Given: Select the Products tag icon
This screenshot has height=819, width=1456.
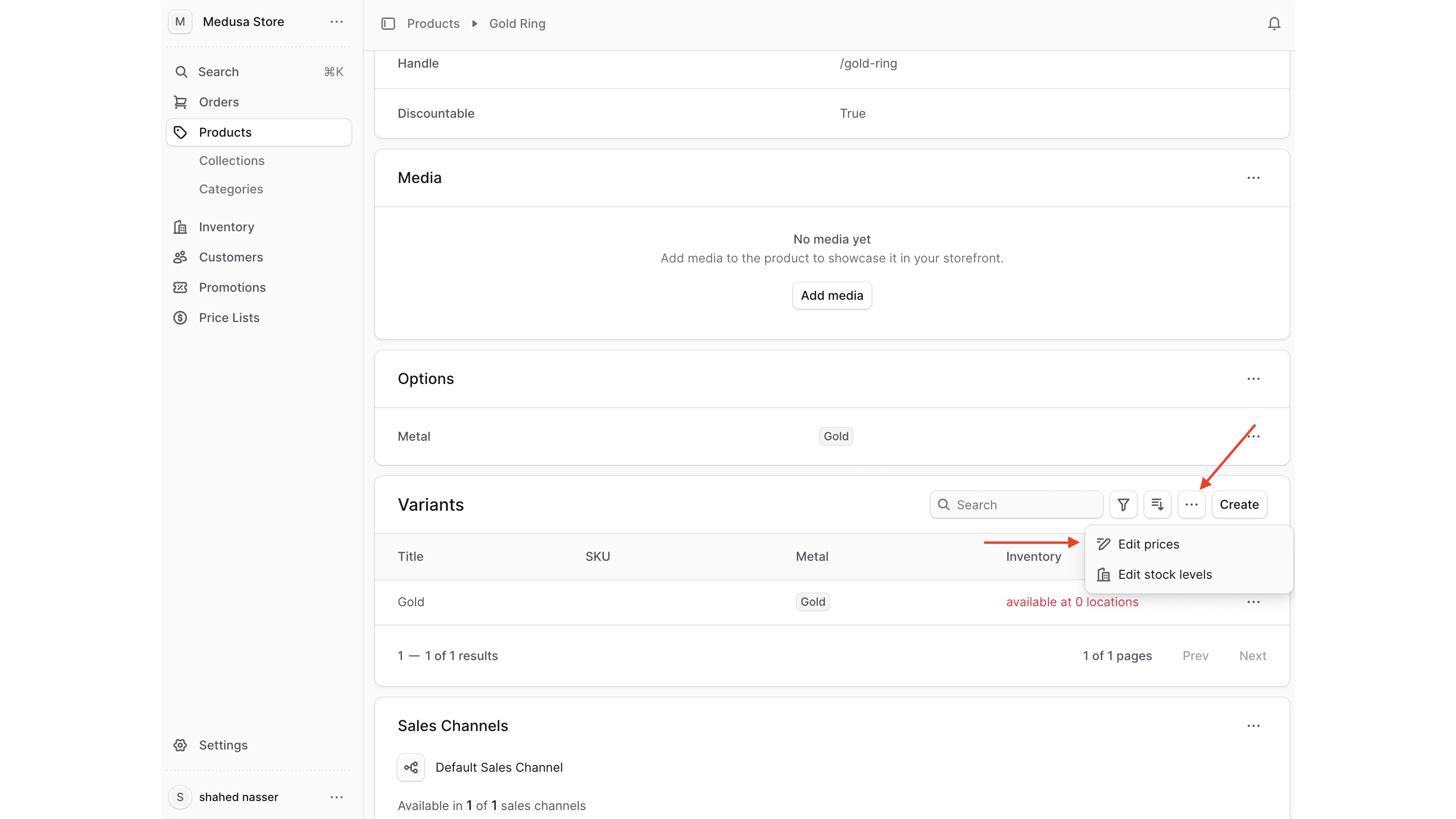Looking at the screenshot, I should pyautogui.click(x=180, y=132).
